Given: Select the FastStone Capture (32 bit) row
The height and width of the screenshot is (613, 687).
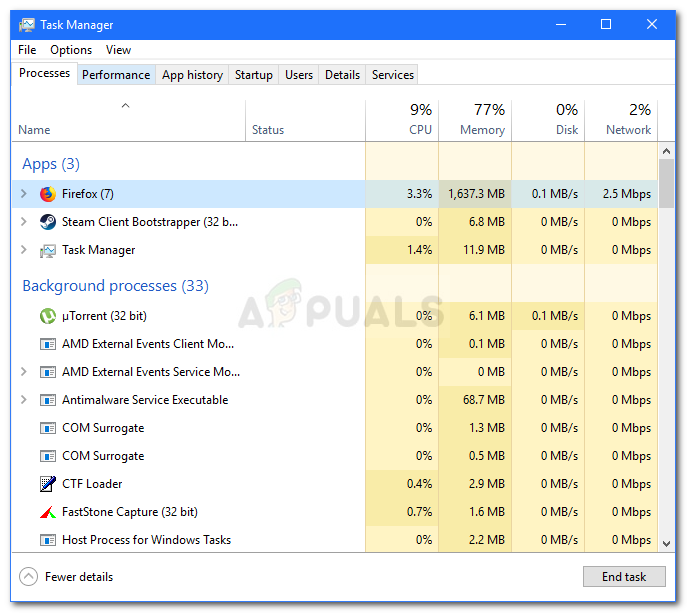Looking at the screenshot, I should coord(335,512).
